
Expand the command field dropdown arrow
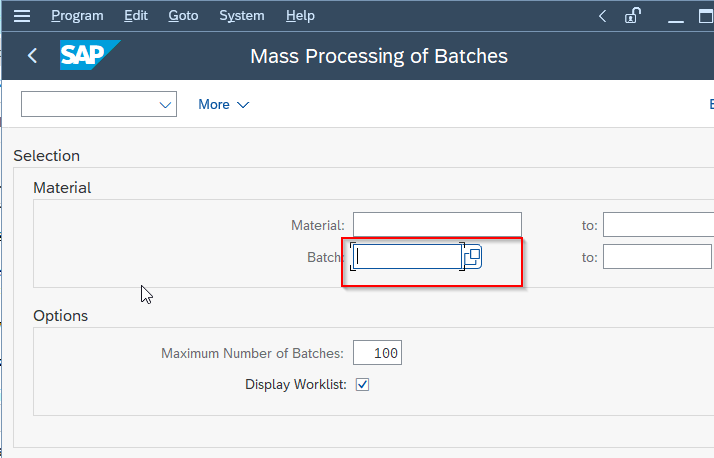click(x=165, y=105)
